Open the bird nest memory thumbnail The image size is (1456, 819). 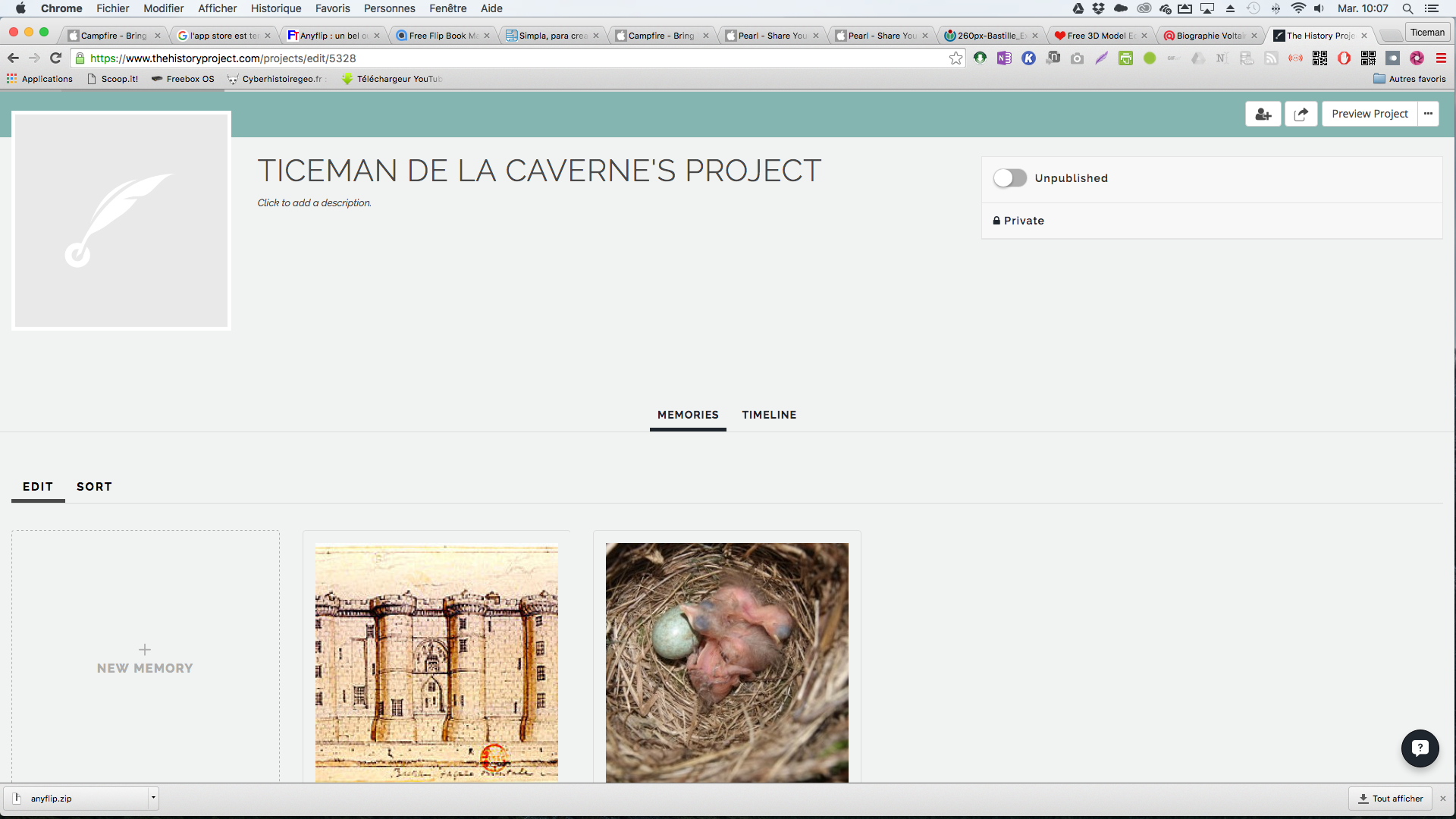pyautogui.click(x=726, y=662)
